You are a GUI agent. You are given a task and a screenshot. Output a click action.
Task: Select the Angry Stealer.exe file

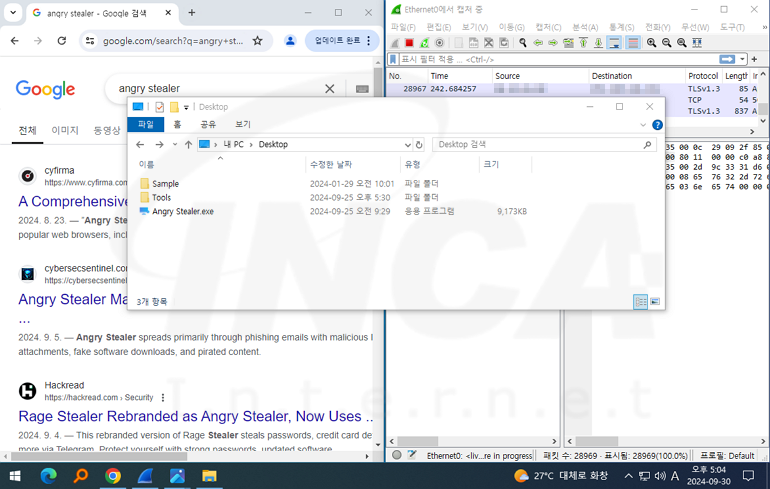pos(183,212)
